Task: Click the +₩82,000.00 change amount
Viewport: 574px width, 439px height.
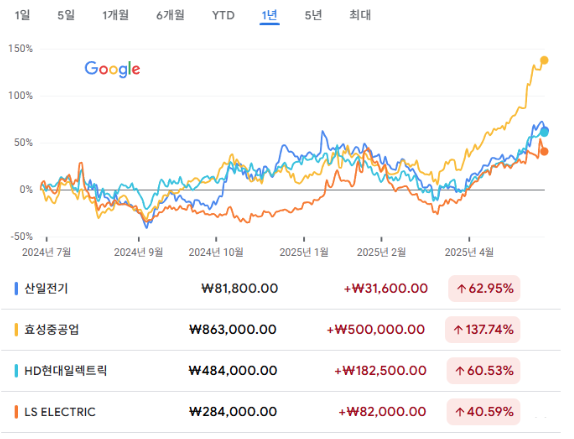Action: tap(382, 412)
